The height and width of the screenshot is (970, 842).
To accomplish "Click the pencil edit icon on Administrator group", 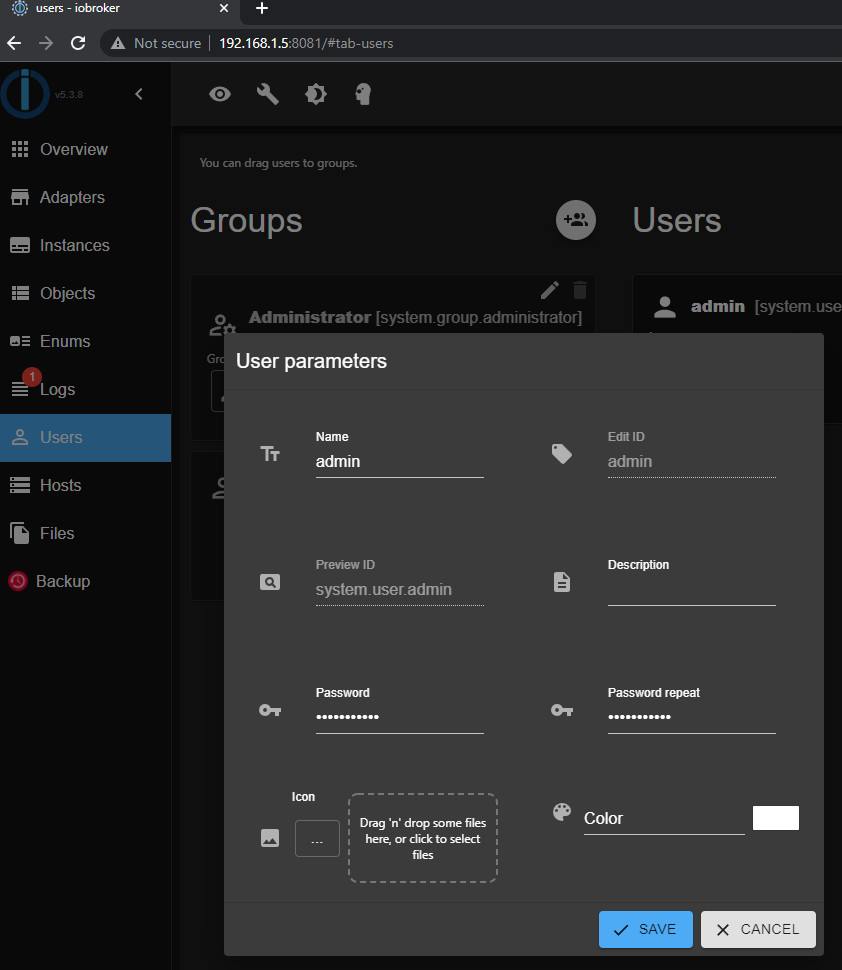I will pyautogui.click(x=549, y=290).
